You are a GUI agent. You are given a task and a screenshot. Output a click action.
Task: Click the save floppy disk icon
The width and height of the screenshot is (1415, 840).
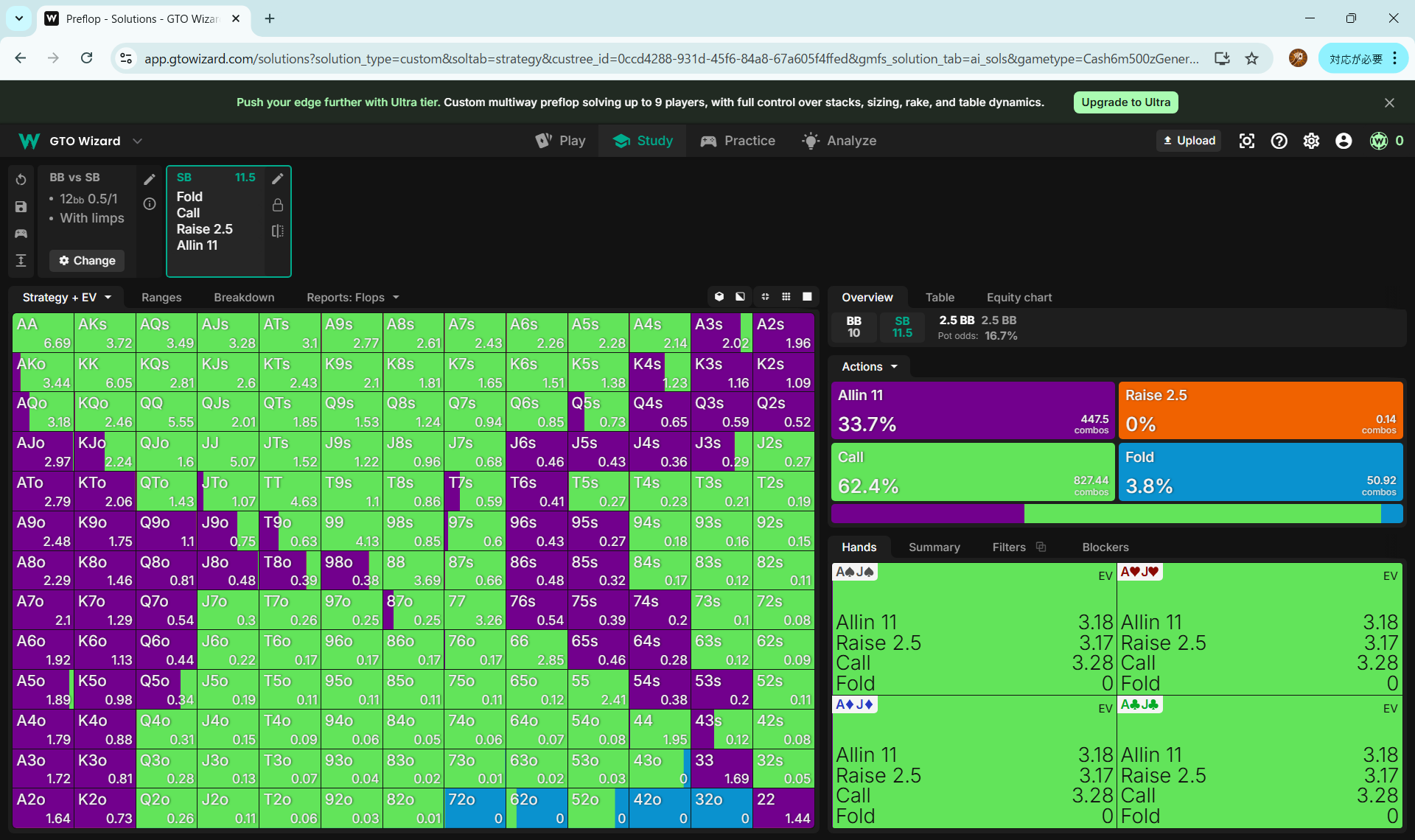(x=21, y=207)
